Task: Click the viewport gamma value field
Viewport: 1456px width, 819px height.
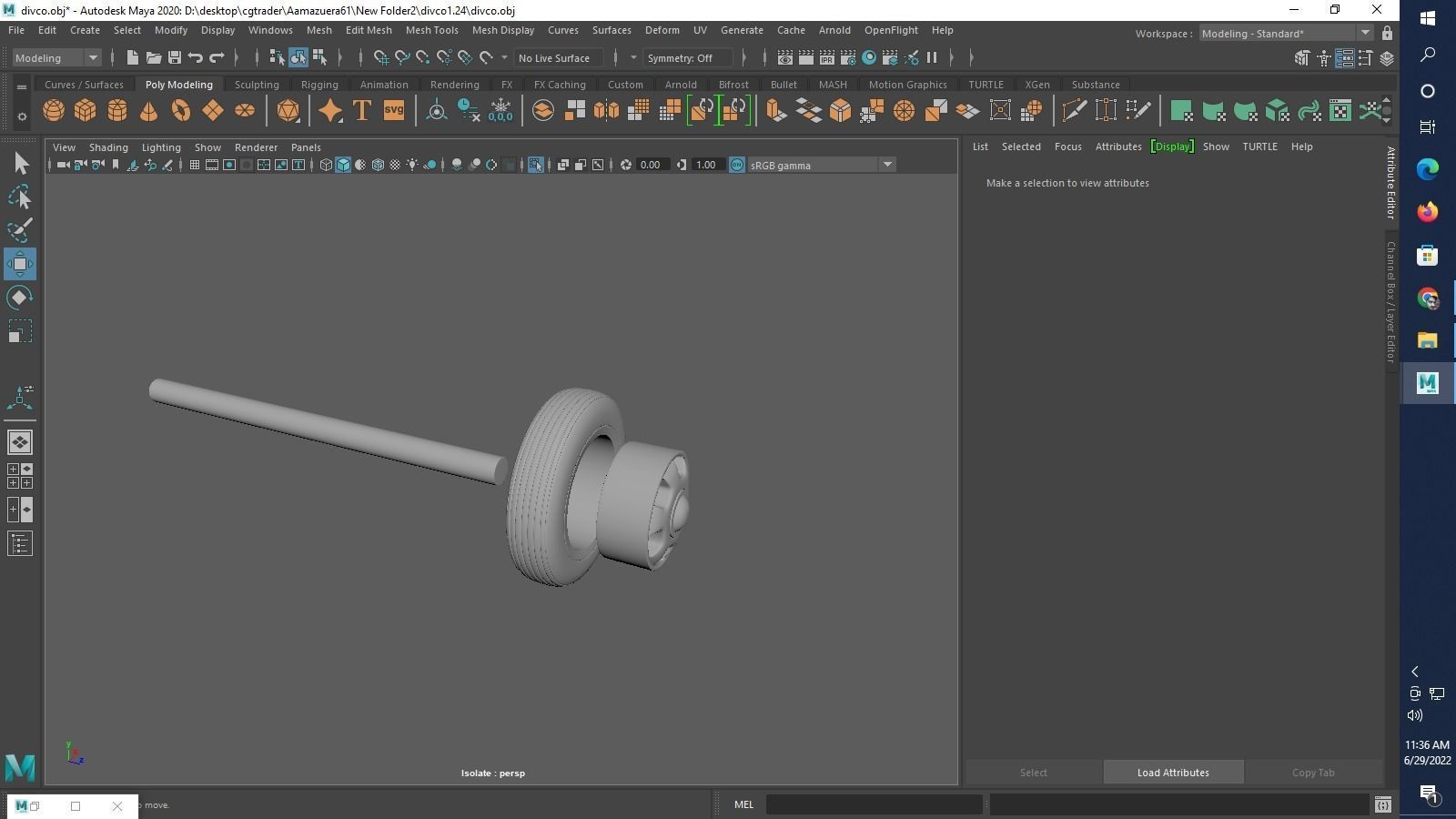Action: click(x=706, y=165)
